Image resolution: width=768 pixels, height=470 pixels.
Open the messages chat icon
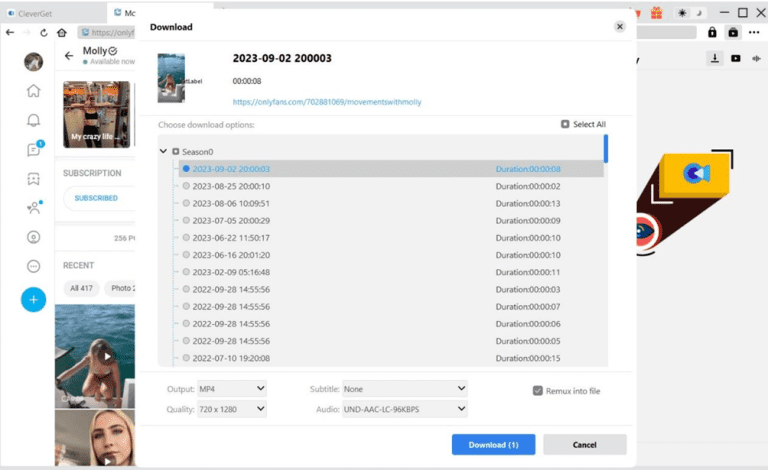33,150
